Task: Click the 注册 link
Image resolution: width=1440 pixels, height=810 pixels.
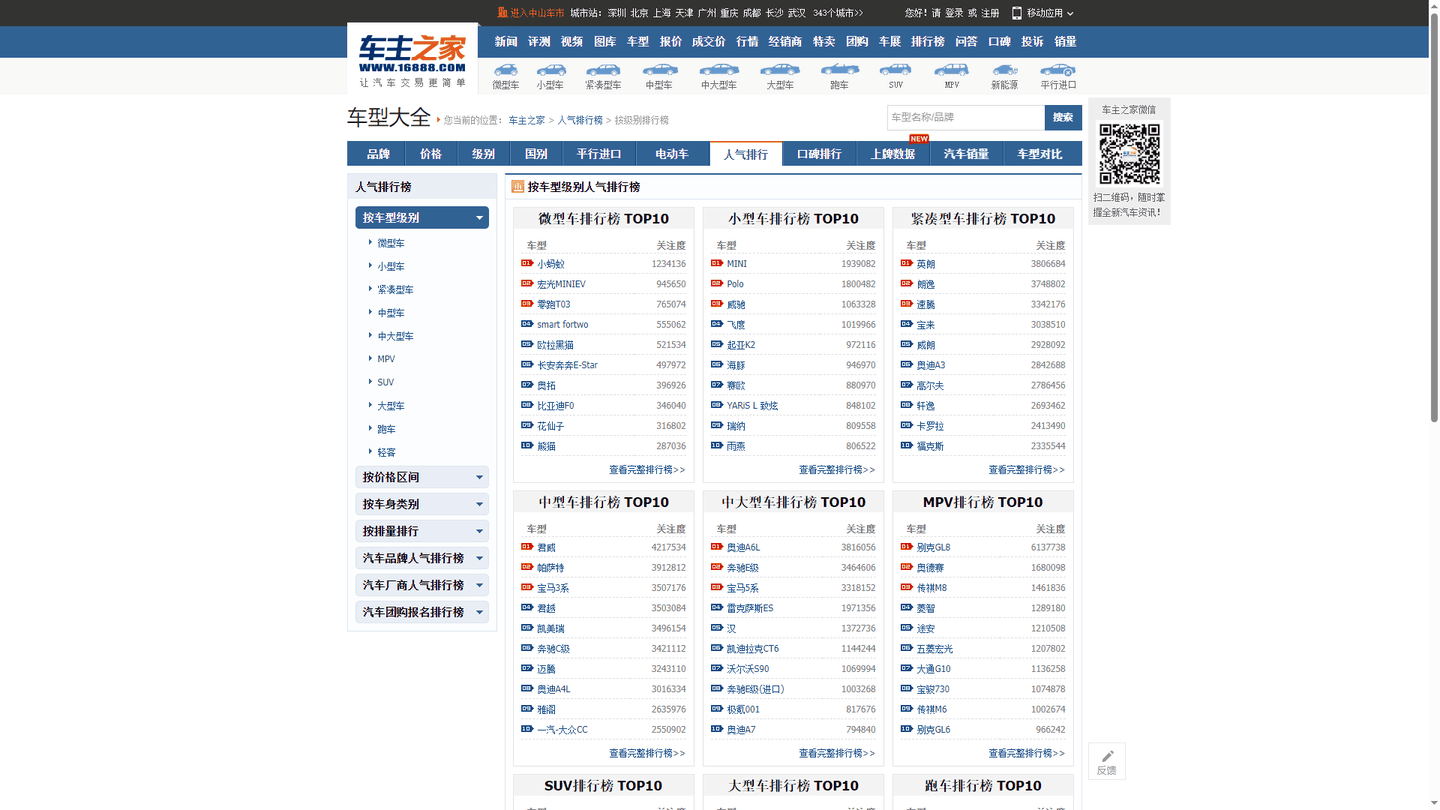Action: pyautogui.click(x=990, y=13)
